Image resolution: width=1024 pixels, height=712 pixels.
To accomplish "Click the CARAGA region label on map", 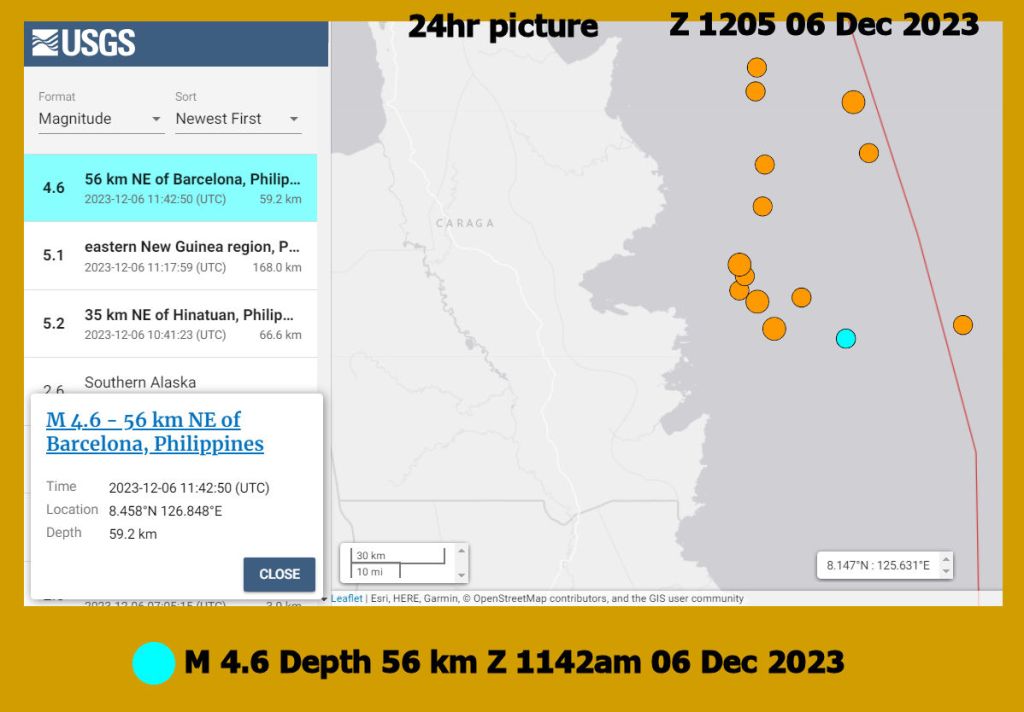I will click(x=464, y=223).
